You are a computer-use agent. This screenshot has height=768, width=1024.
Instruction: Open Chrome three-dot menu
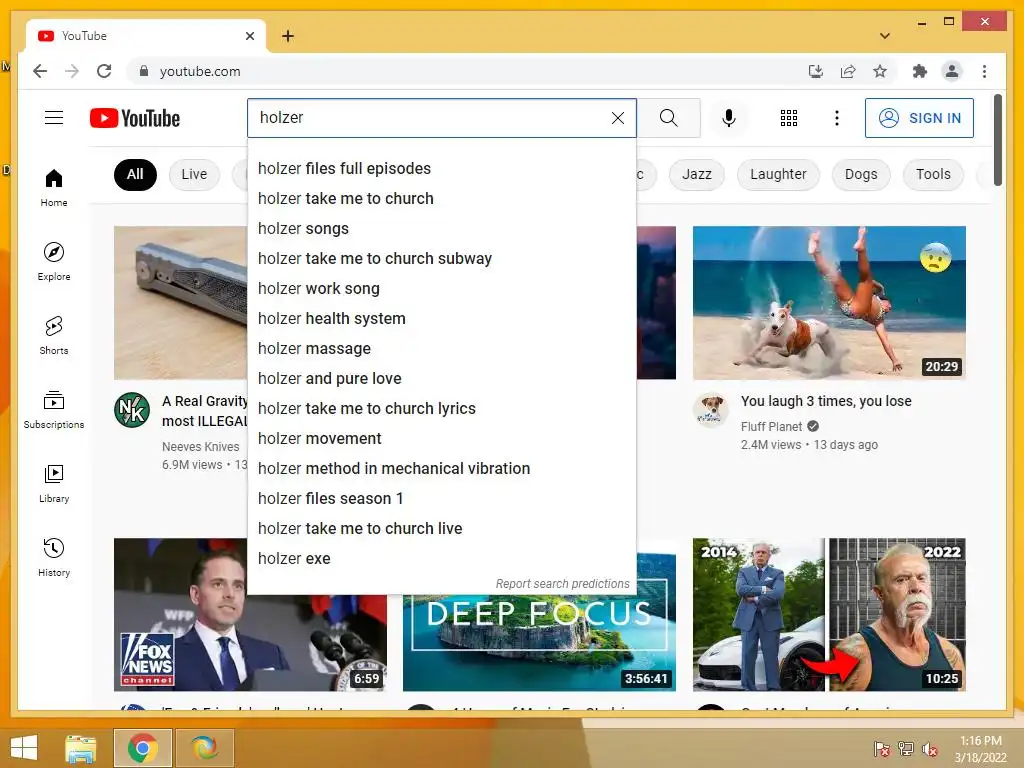pyautogui.click(x=984, y=71)
